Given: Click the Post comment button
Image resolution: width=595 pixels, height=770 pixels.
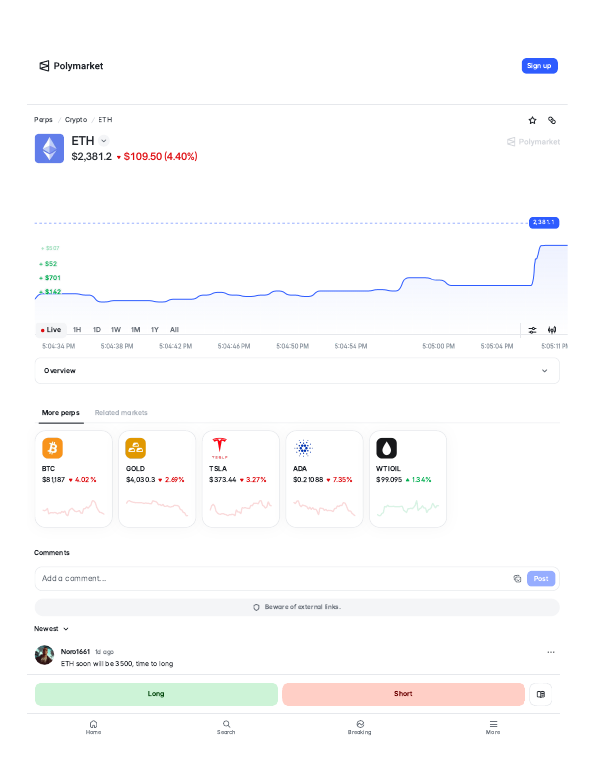Looking at the screenshot, I should [541, 578].
